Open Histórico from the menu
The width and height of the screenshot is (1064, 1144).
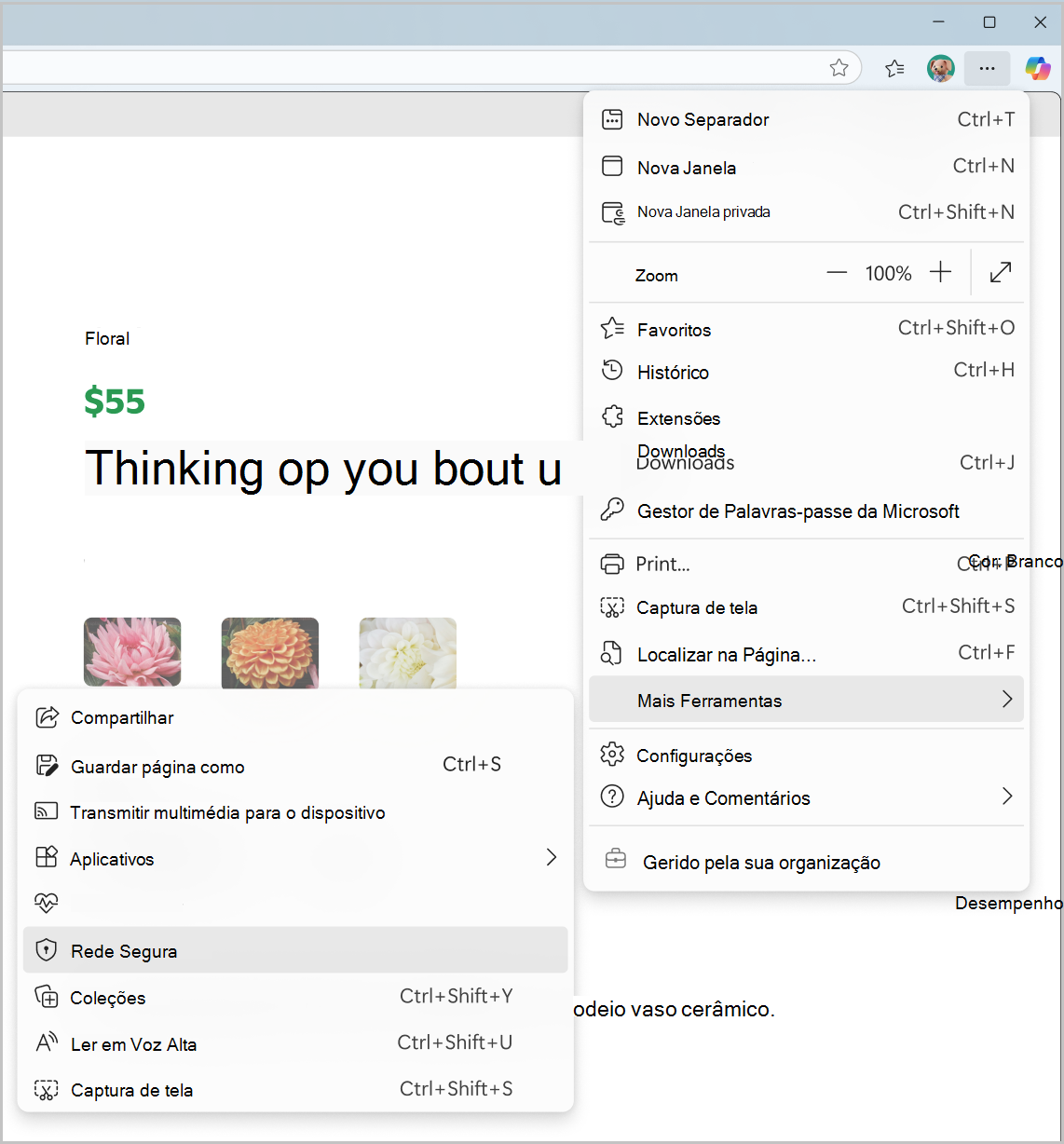807,371
